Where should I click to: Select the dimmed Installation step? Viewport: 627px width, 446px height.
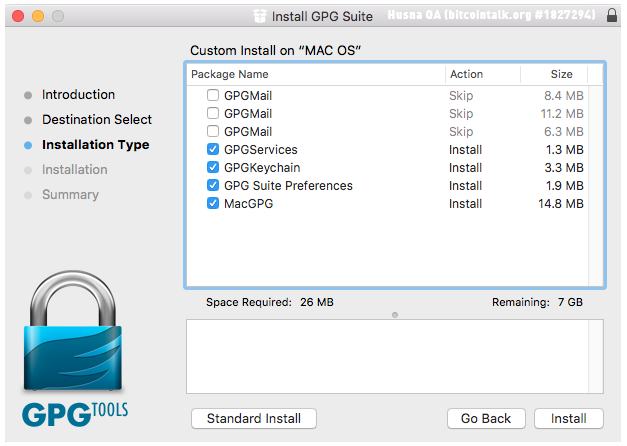75,170
